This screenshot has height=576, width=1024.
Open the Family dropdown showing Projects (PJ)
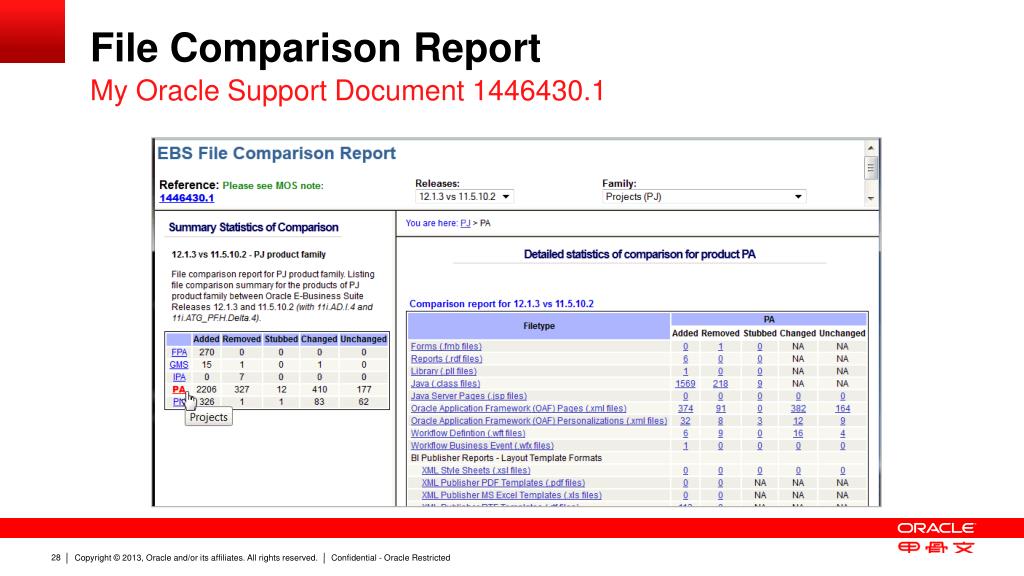tap(703, 197)
